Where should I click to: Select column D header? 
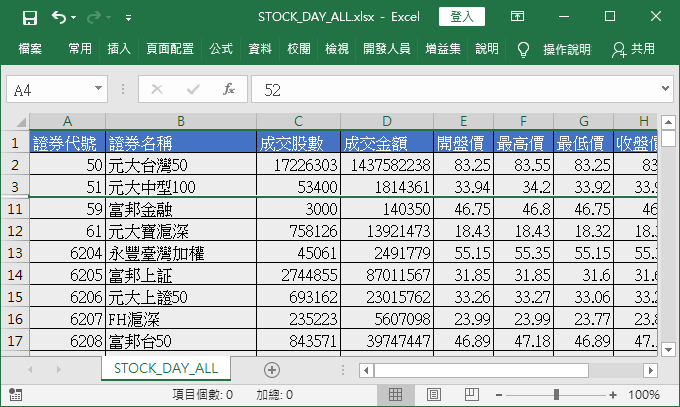click(387, 121)
